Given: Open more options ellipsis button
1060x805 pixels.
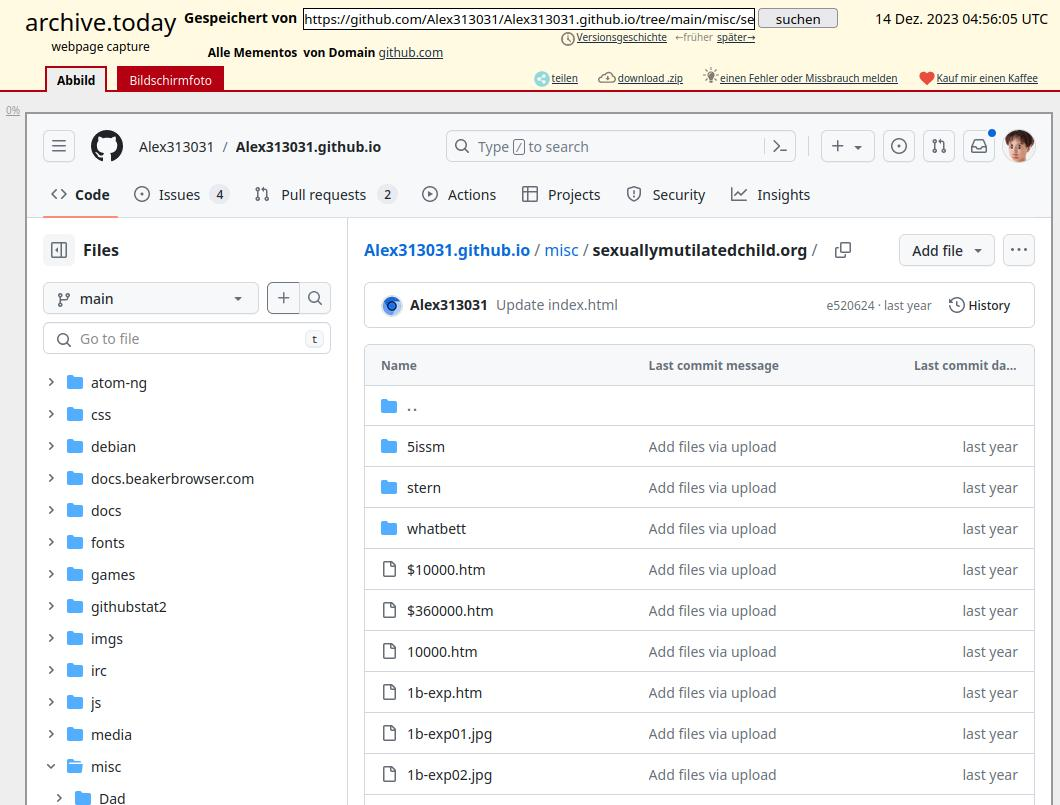Looking at the screenshot, I should tap(1018, 250).
